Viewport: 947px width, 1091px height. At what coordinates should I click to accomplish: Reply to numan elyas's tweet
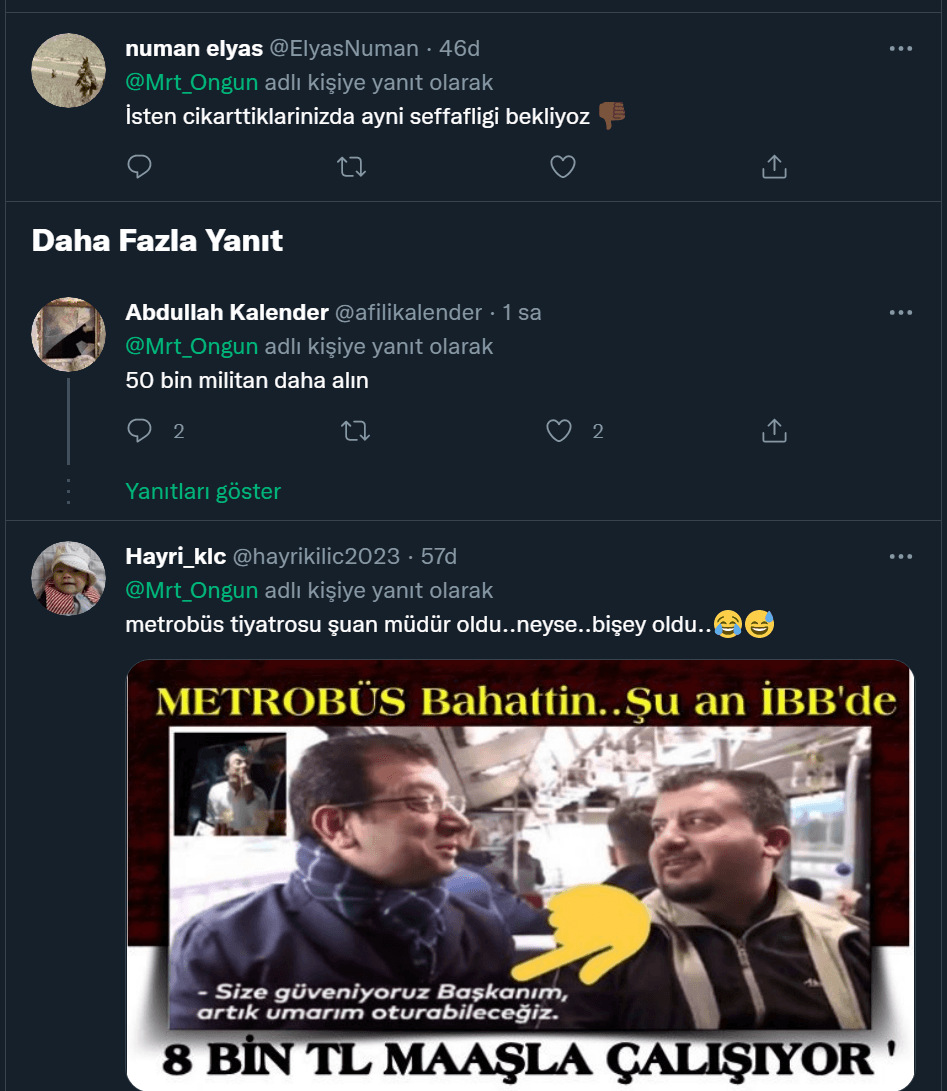(x=140, y=166)
